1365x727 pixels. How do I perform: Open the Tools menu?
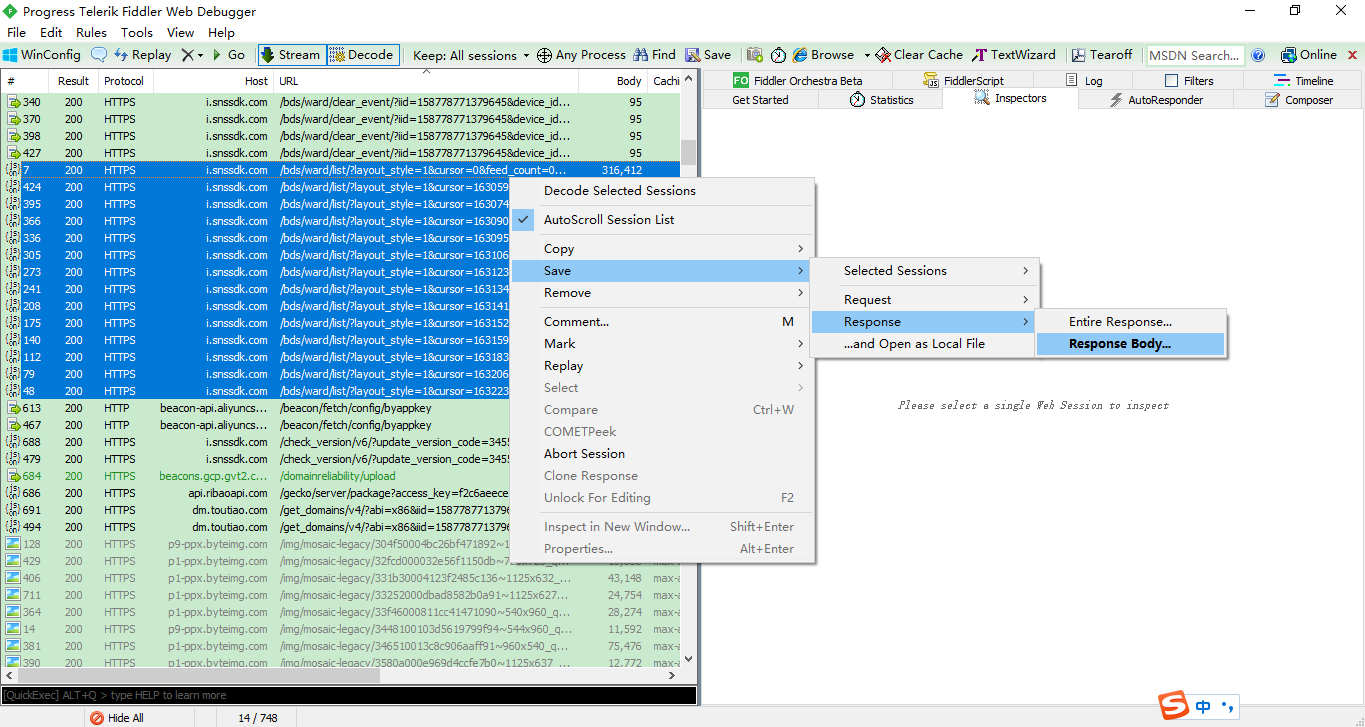point(137,33)
